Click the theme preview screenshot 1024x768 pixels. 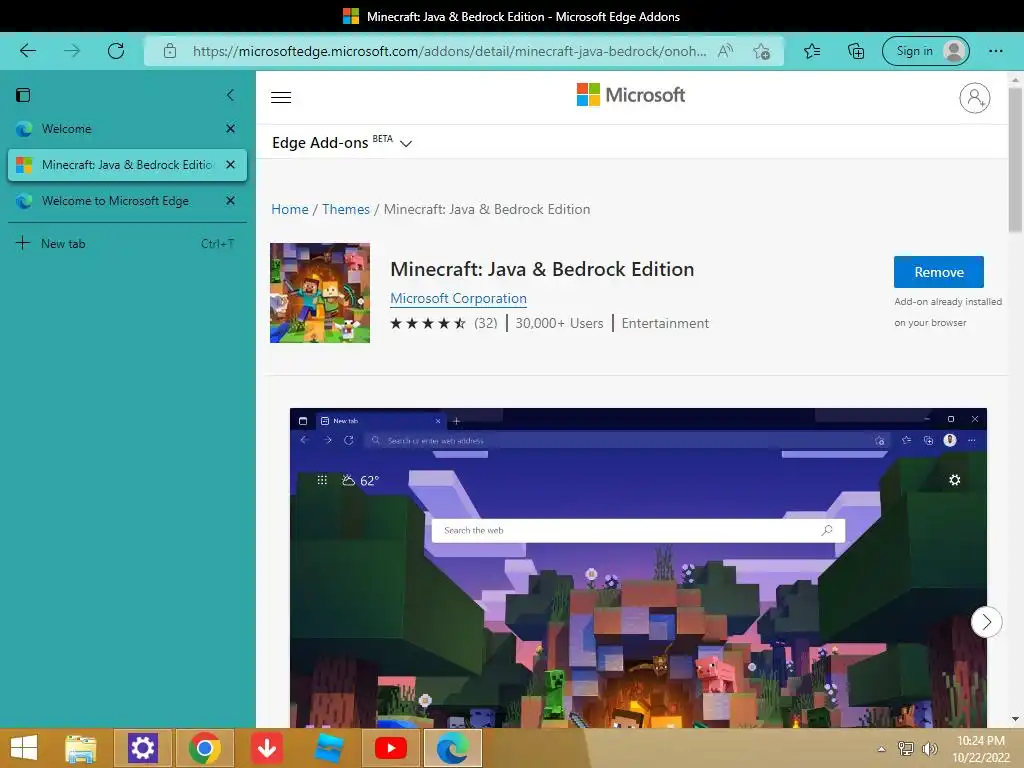point(638,568)
